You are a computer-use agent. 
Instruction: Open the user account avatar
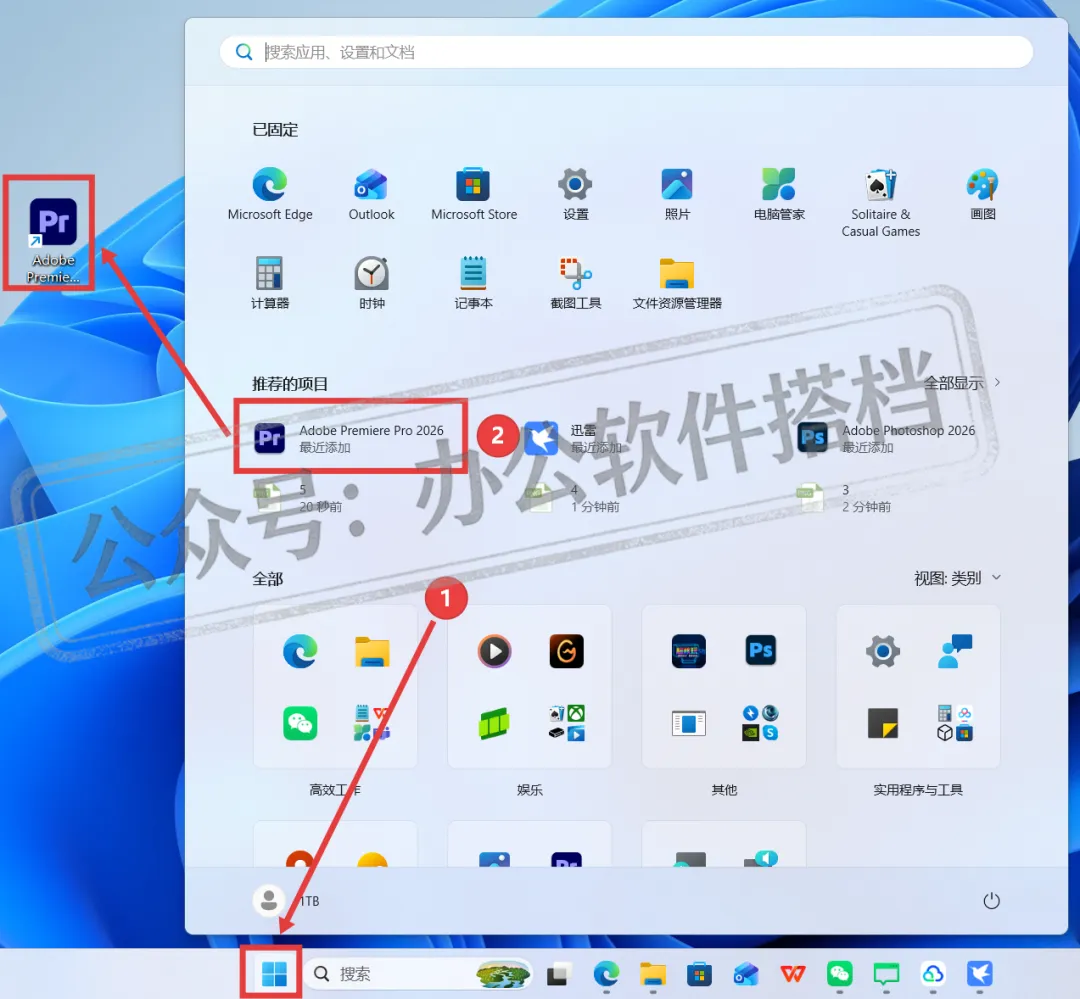[x=269, y=900]
